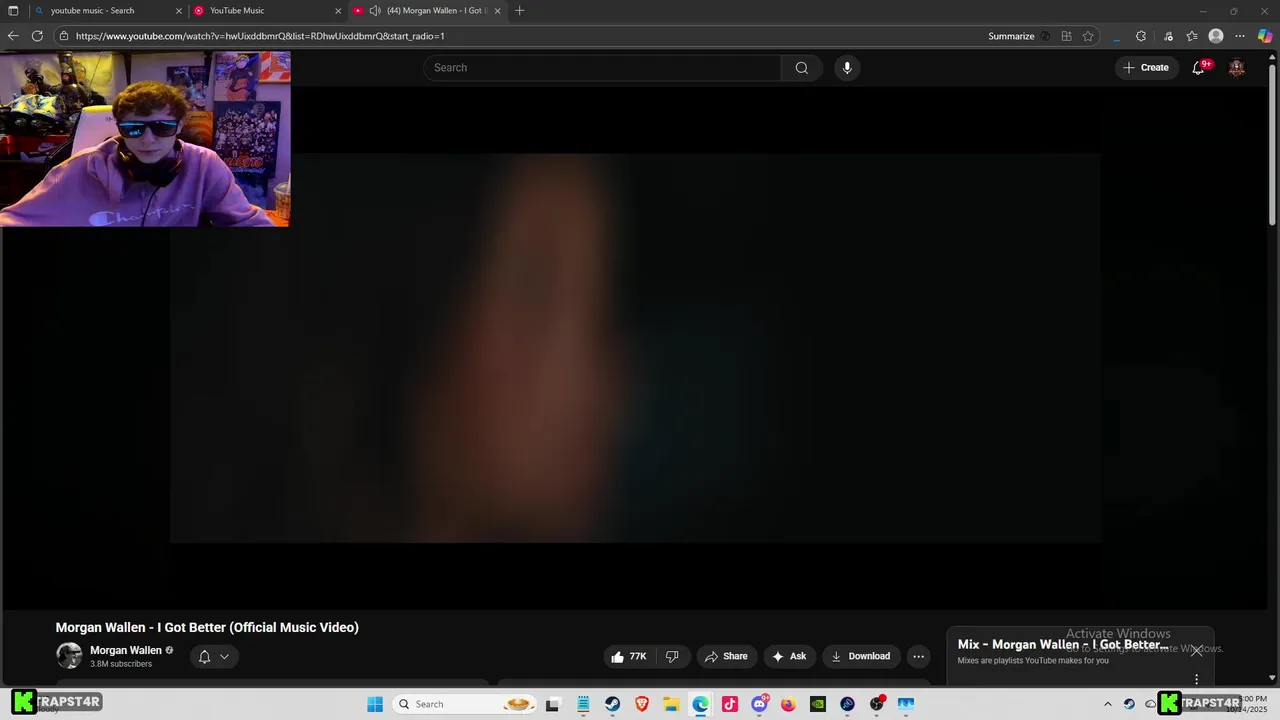The height and width of the screenshot is (720, 1280).
Task: Open the Edge profile icon
Action: 1216,36
